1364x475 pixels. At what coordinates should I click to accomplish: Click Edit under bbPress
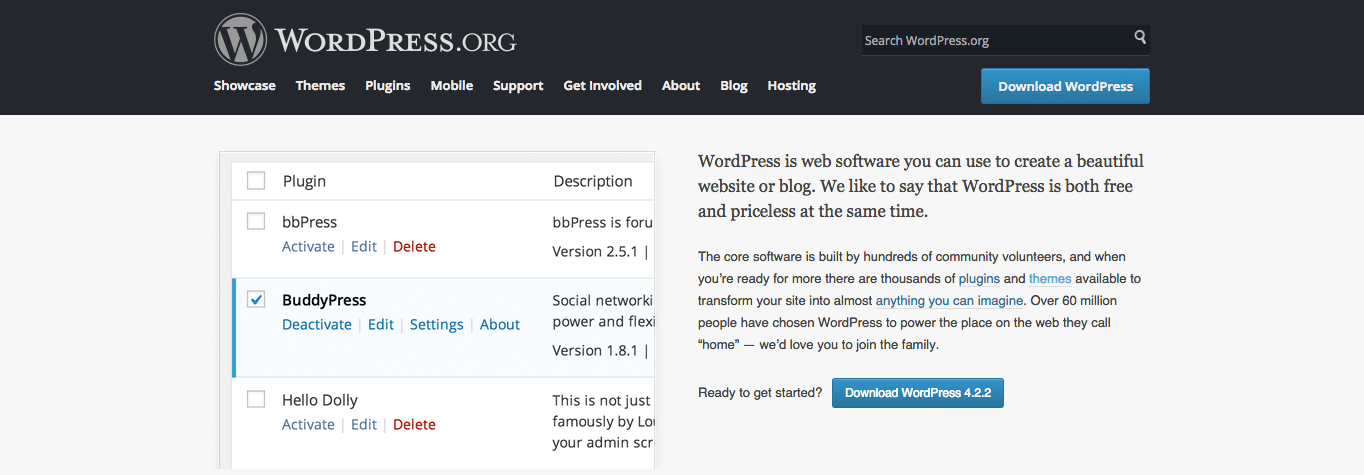point(364,247)
